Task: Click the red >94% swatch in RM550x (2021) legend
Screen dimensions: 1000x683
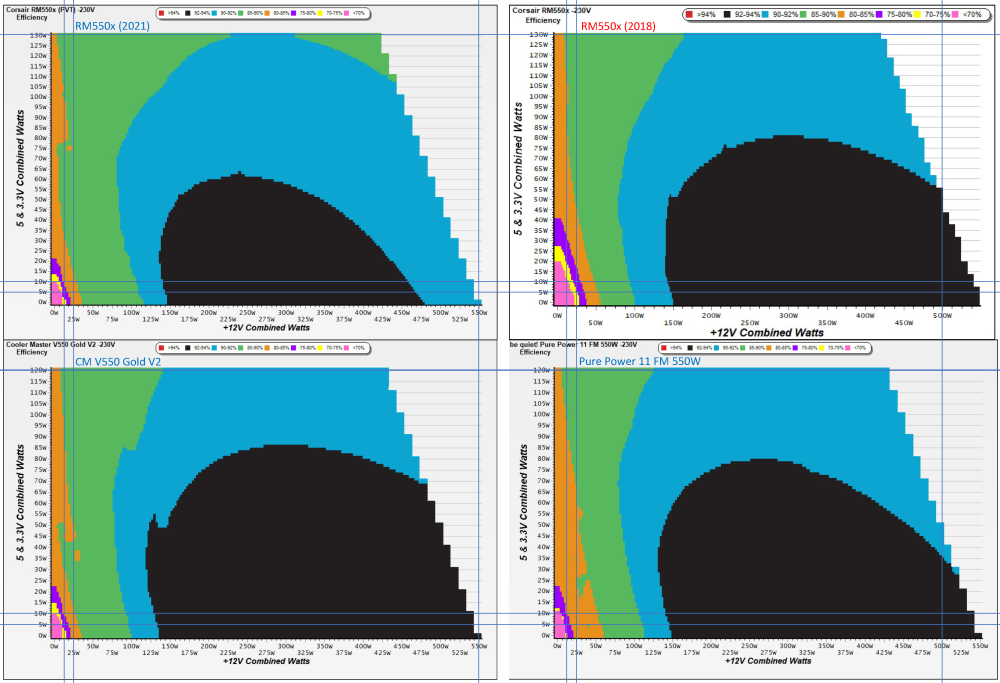Action: click(161, 13)
